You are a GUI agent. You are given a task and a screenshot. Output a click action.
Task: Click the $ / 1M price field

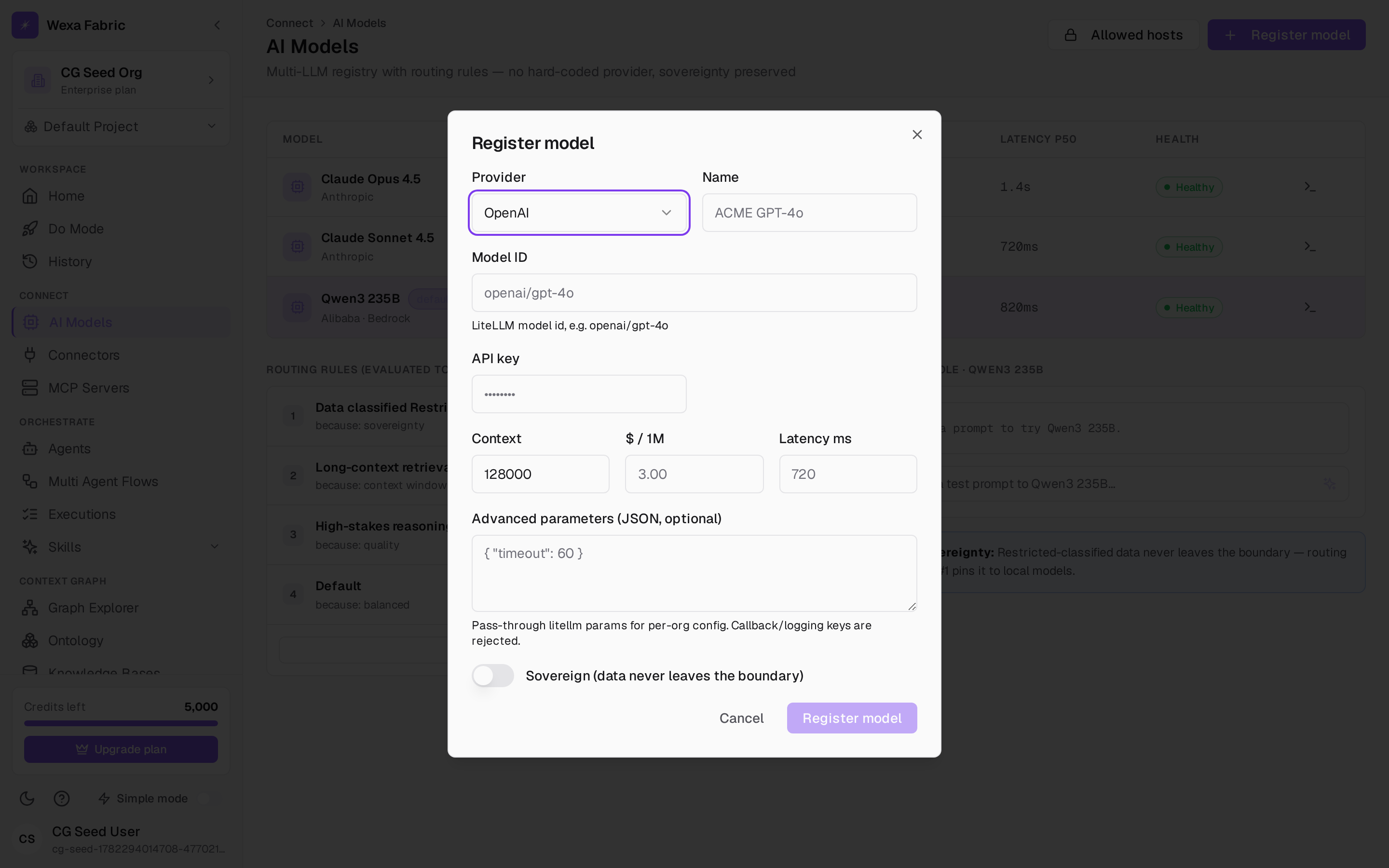click(694, 474)
